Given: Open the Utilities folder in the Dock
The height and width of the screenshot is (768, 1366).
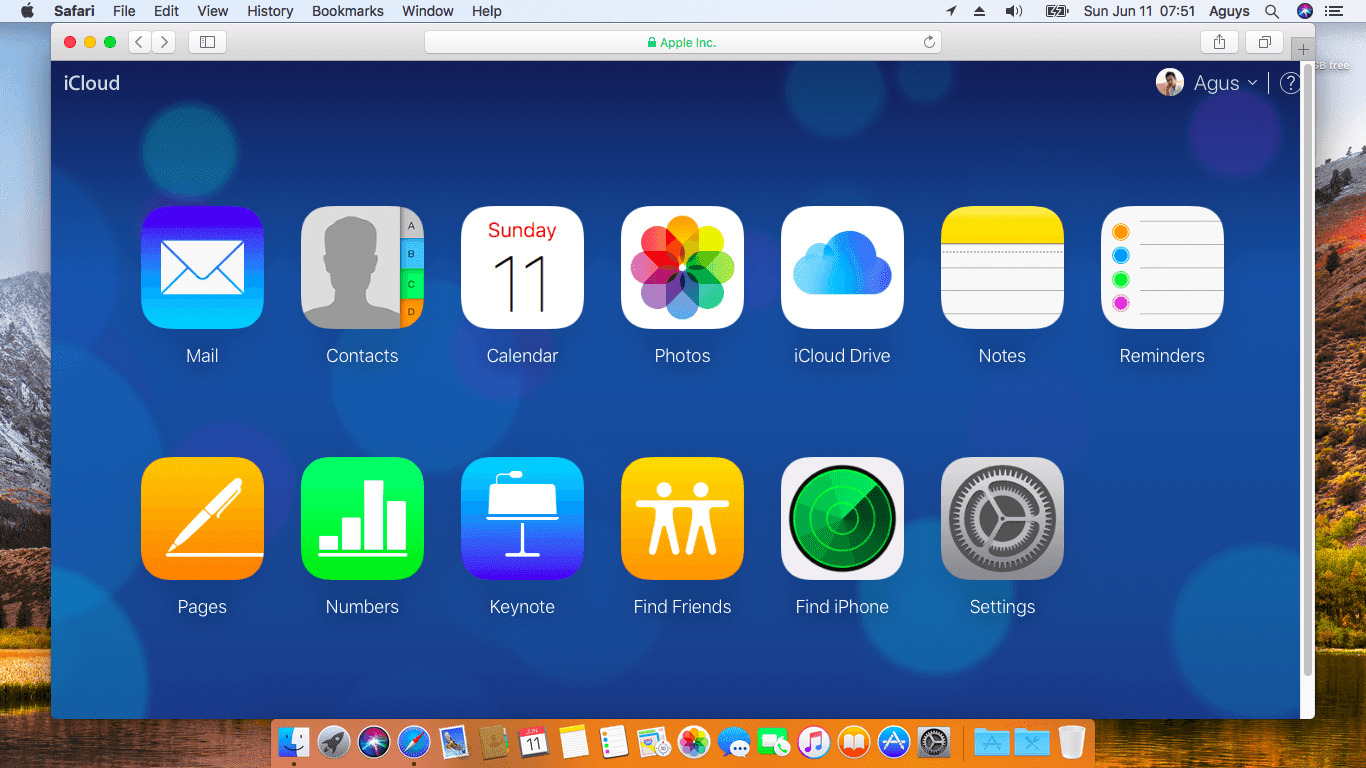Looking at the screenshot, I should [1031, 742].
